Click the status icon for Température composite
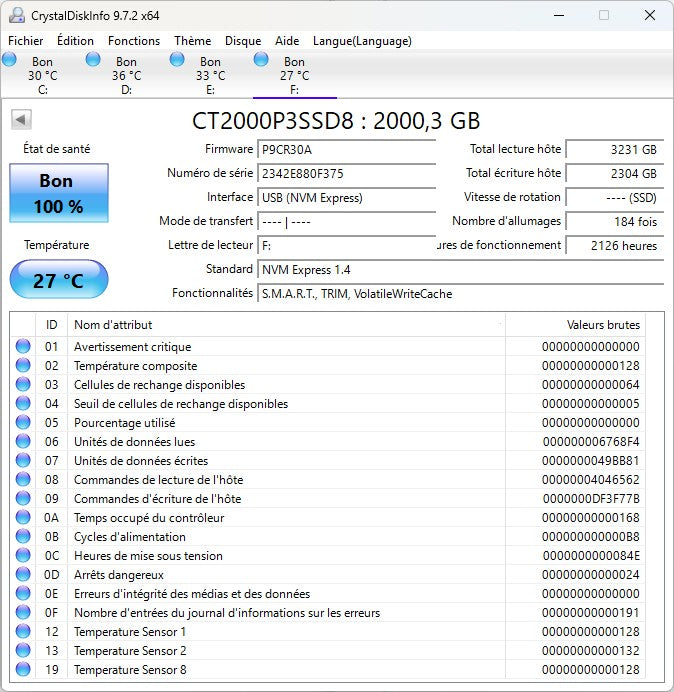Image resolution: width=674 pixels, height=692 pixels. pos(23,365)
